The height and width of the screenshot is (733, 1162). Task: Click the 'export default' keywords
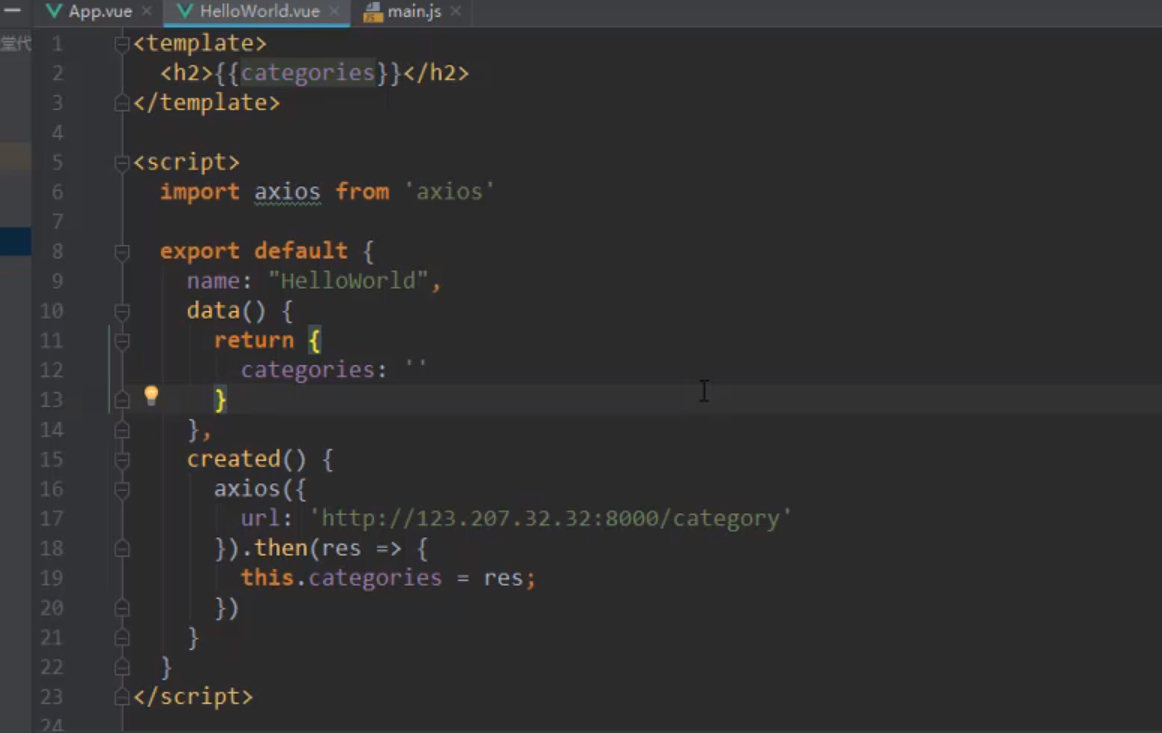(x=253, y=251)
